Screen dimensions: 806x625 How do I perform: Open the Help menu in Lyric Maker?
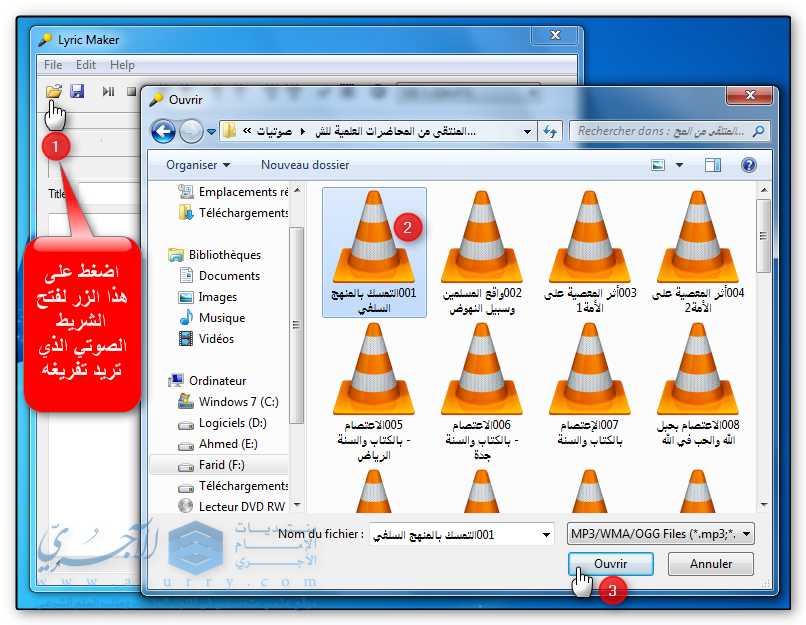pos(122,65)
